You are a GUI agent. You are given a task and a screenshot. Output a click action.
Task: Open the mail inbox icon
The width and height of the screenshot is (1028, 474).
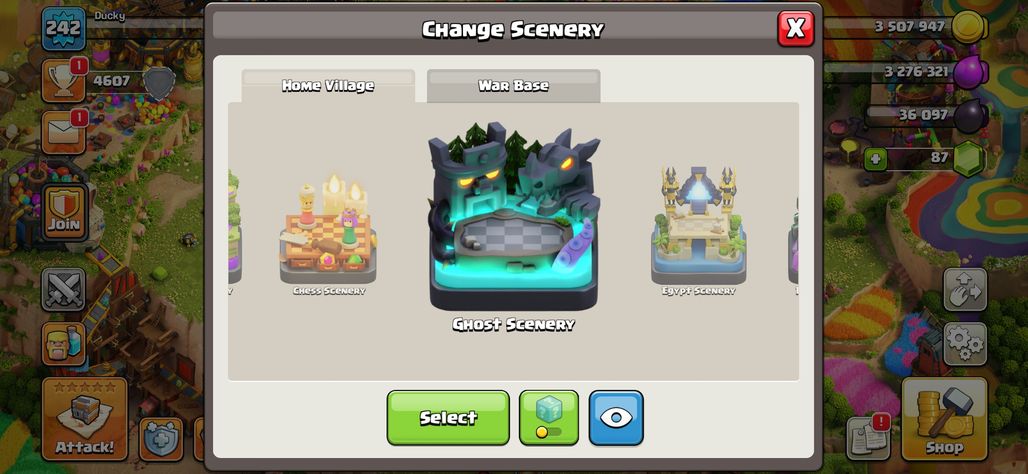[x=64, y=132]
